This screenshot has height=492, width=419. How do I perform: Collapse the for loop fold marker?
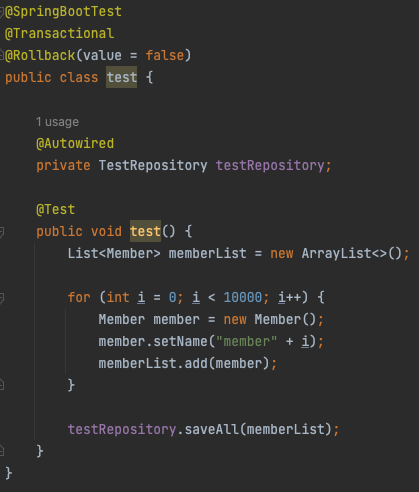point(2,297)
